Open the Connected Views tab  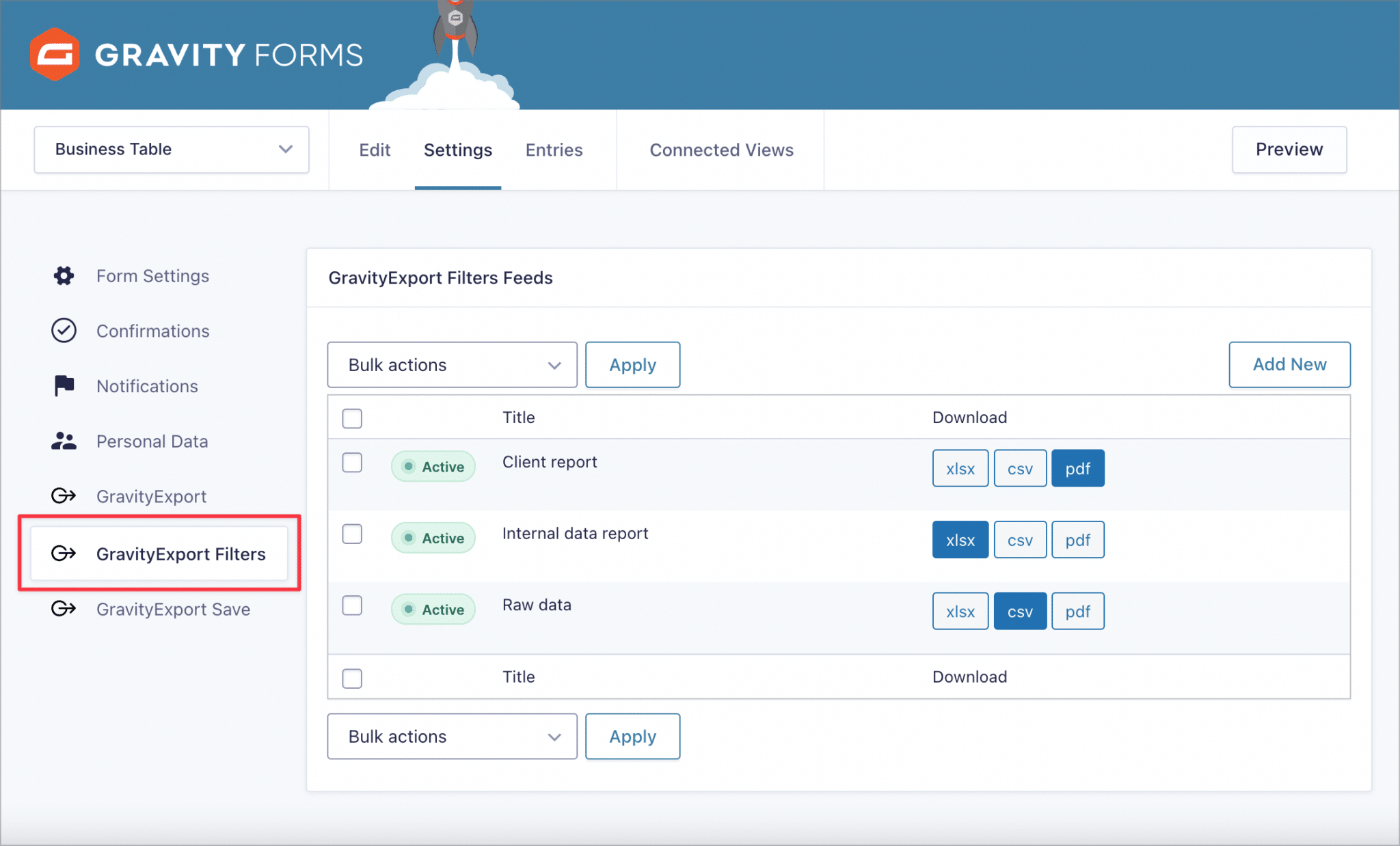tap(721, 150)
